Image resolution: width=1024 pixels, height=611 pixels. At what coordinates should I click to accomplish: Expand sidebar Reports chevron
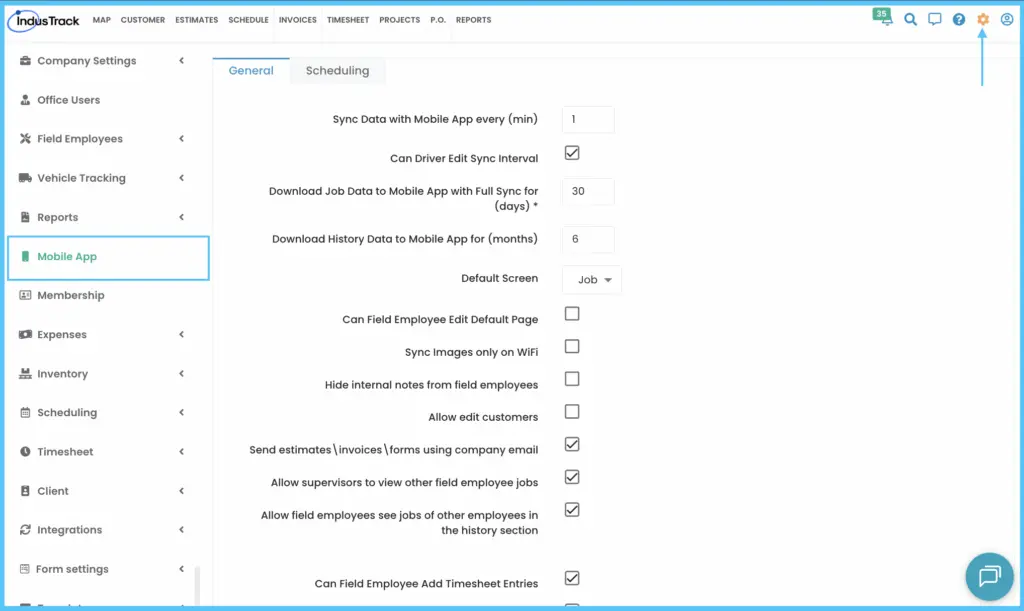coord(182,217)
